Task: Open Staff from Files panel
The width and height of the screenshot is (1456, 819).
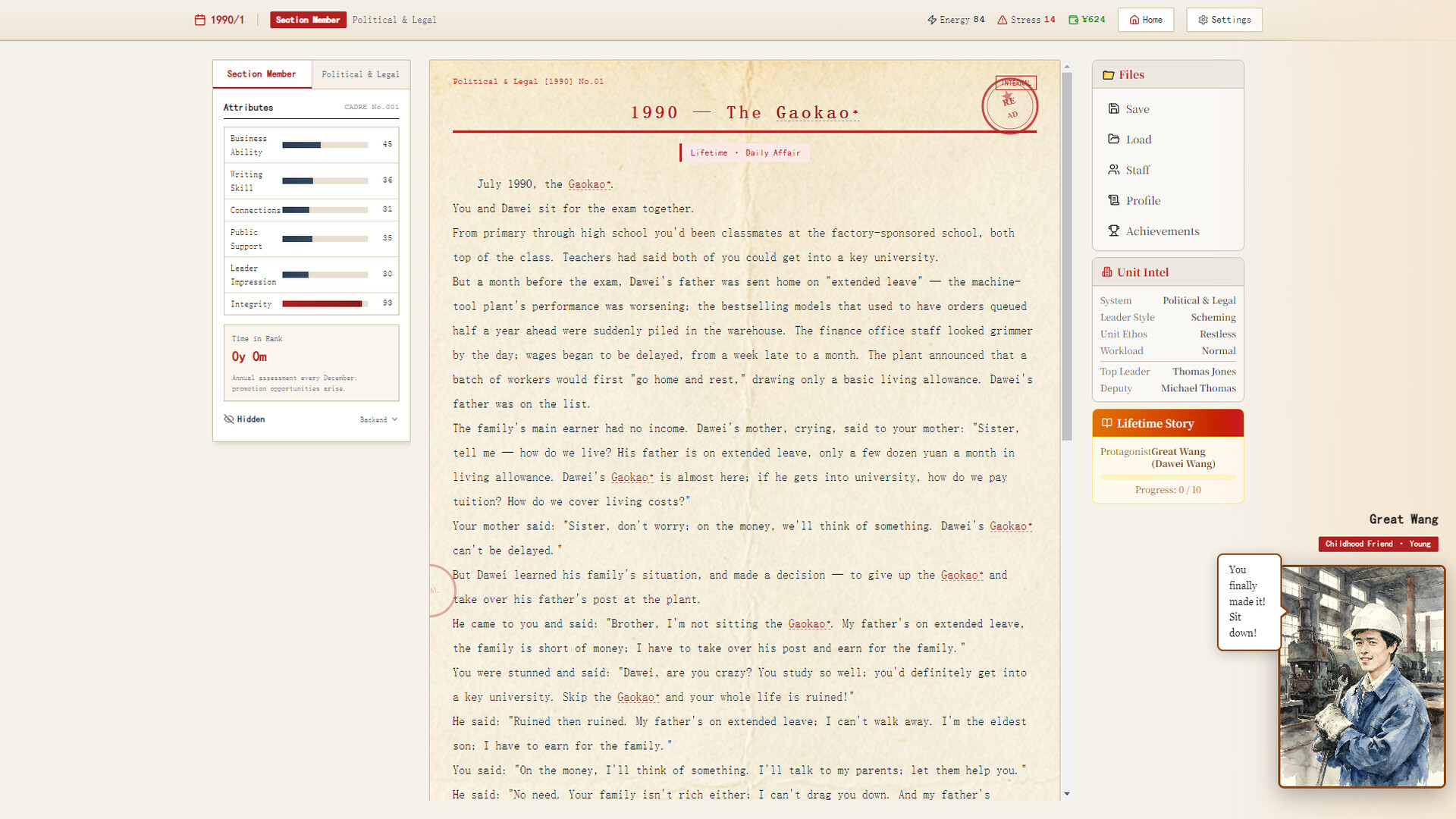Action: click(x=1168, y=170)
